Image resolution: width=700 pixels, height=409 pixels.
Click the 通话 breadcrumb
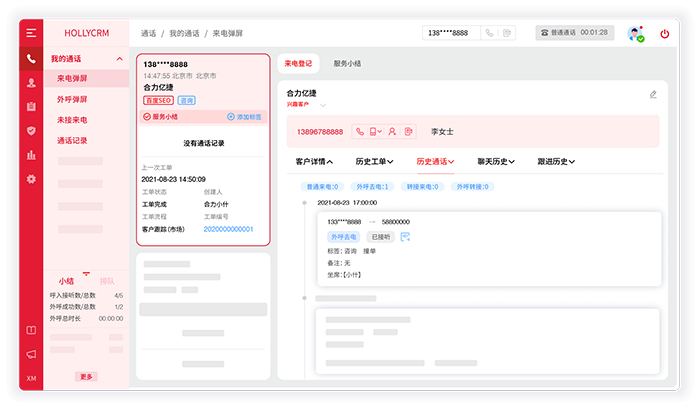tap(148, 33)
